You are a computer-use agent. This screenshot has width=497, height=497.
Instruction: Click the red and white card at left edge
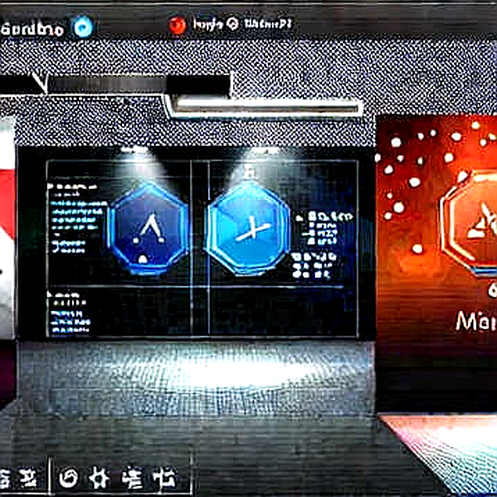[x=7, y=230]
